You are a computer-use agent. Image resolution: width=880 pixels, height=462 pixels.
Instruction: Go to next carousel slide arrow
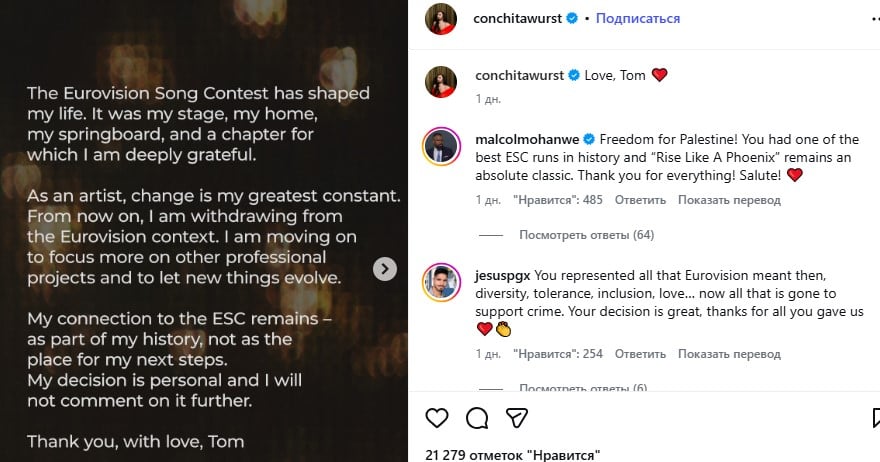tap(385, 268)
